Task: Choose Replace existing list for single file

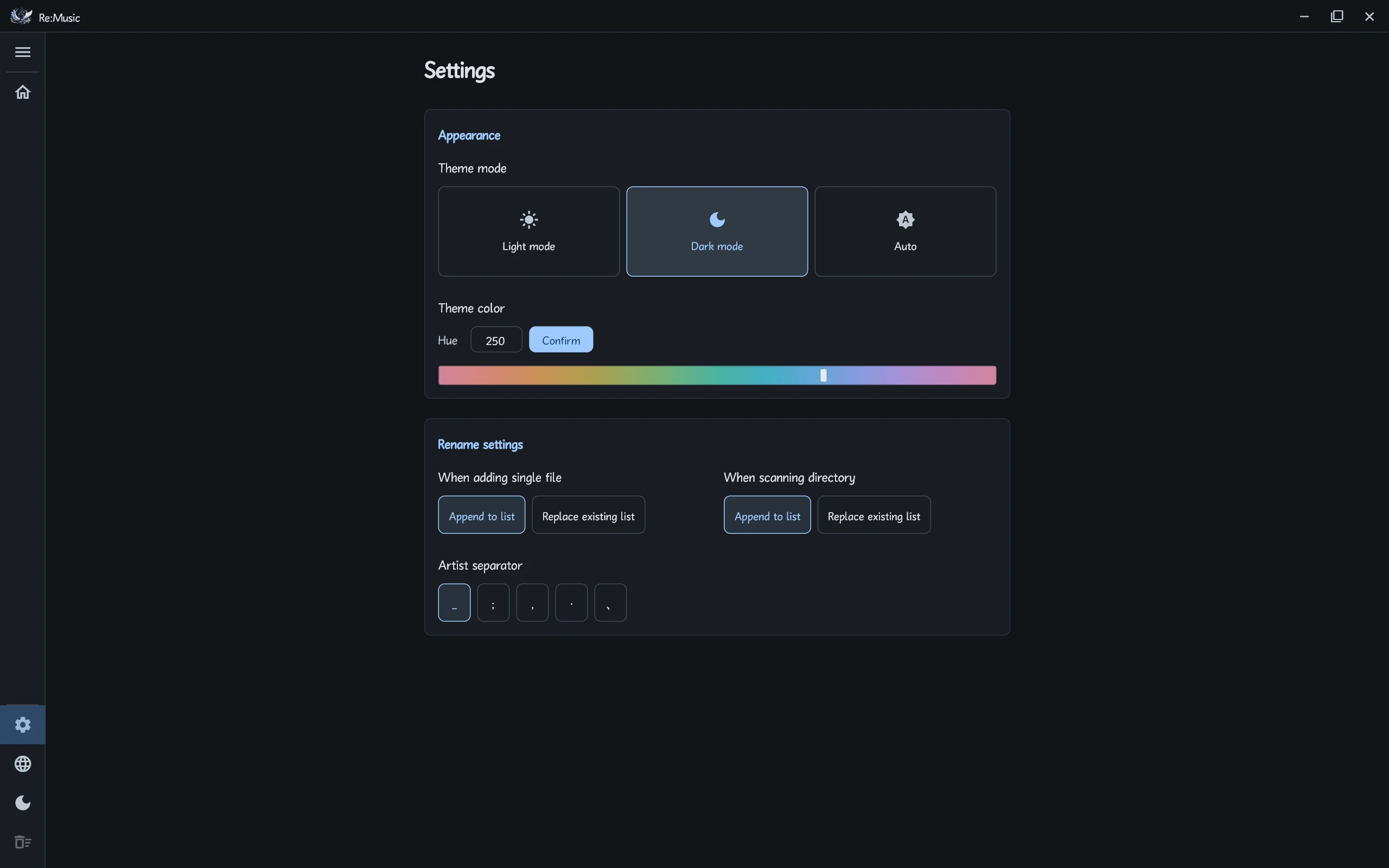Action: (x=588, y=515)
